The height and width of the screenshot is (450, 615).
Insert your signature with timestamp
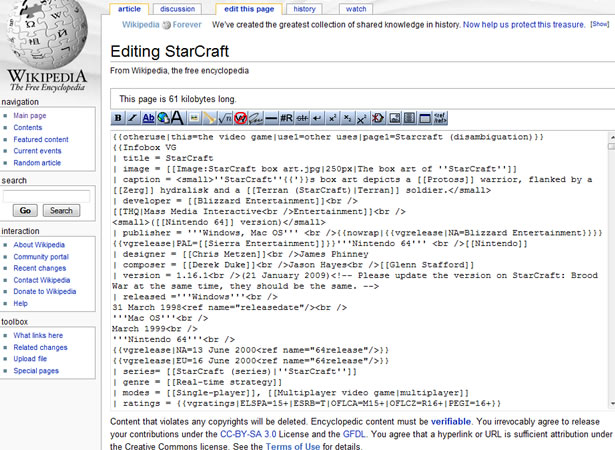(256, 118)
